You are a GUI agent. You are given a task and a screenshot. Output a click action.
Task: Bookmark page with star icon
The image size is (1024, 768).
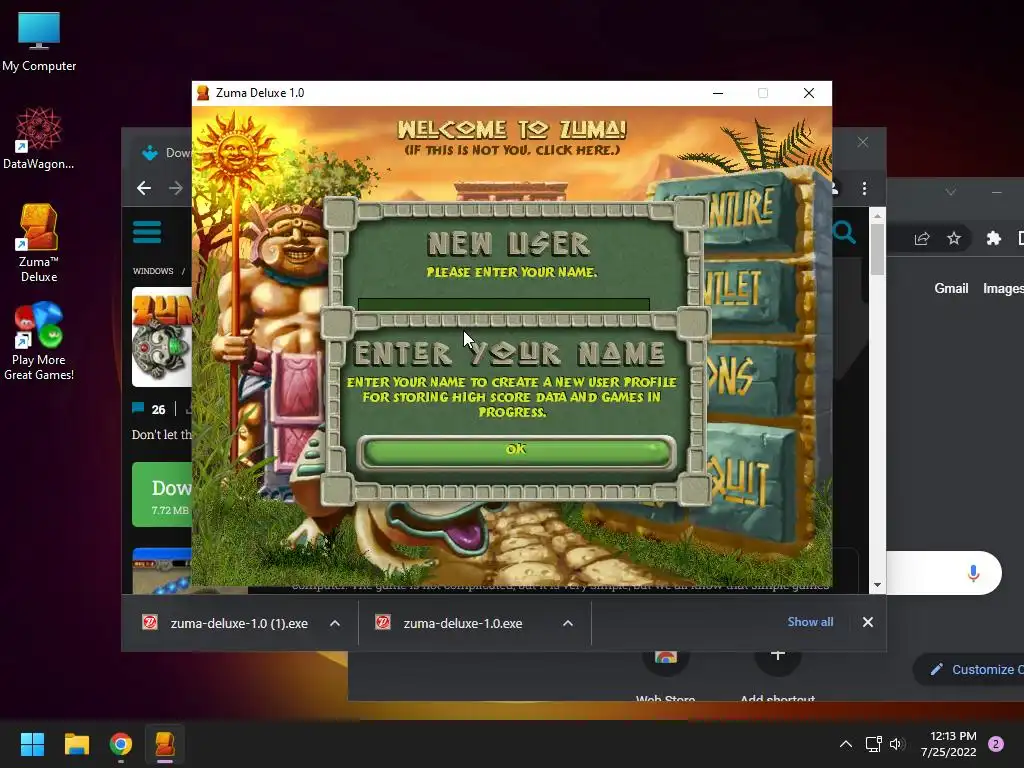(x=953, y=238)
